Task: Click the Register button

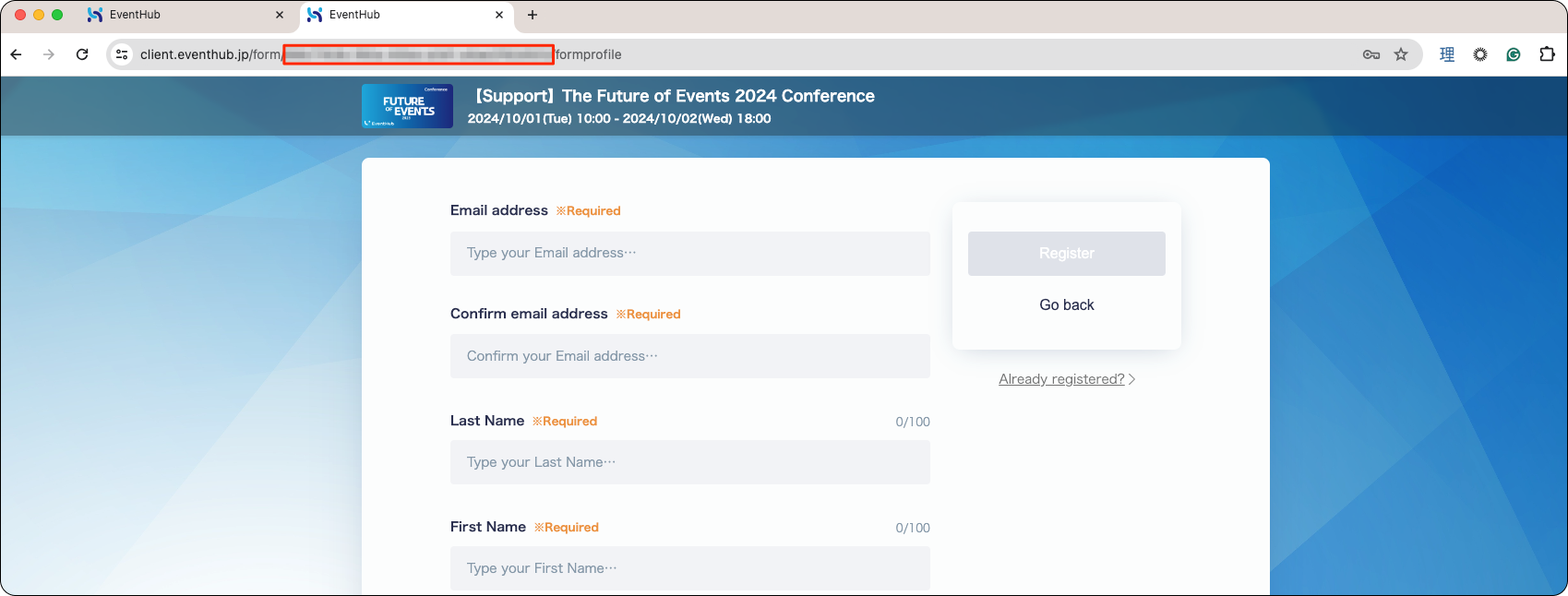Action: tap(1067, 254)
